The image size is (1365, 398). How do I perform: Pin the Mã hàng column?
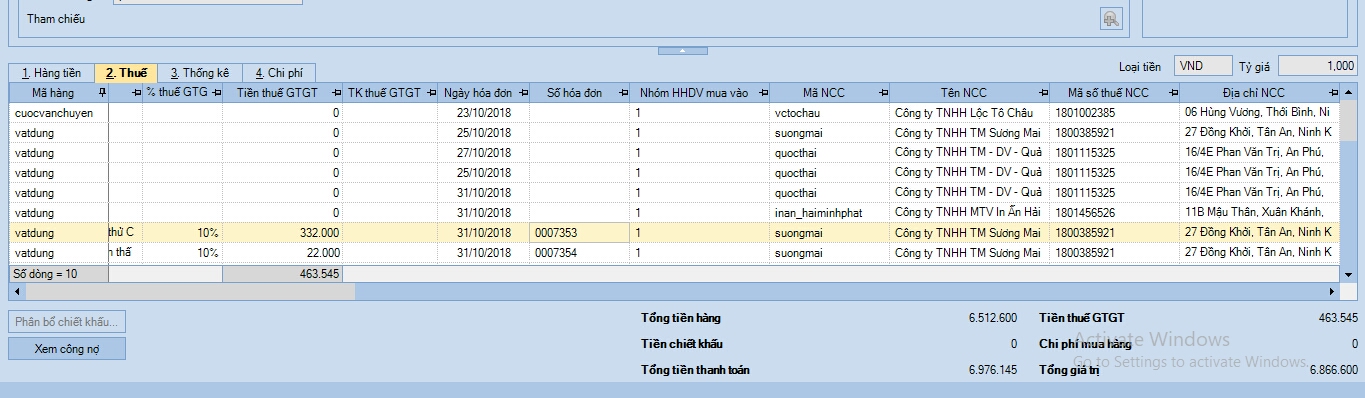tap(102, 93)
